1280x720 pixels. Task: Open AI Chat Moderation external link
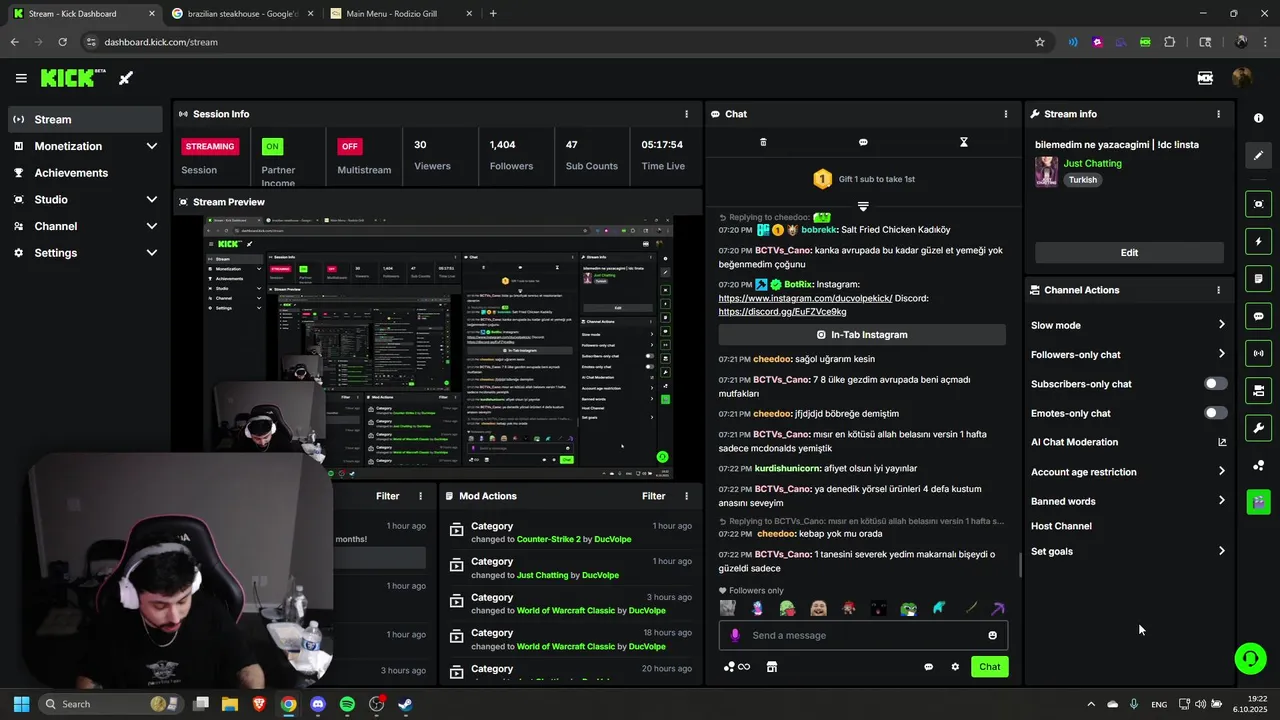click(1221, 442)
